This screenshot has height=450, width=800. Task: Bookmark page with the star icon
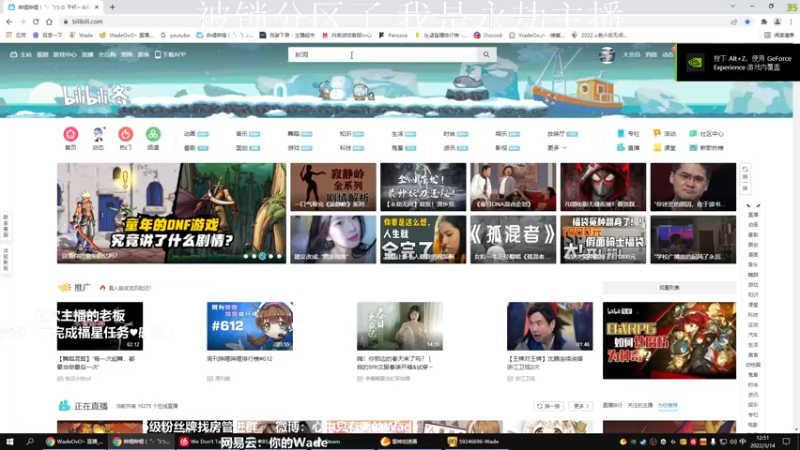point(747,21)
